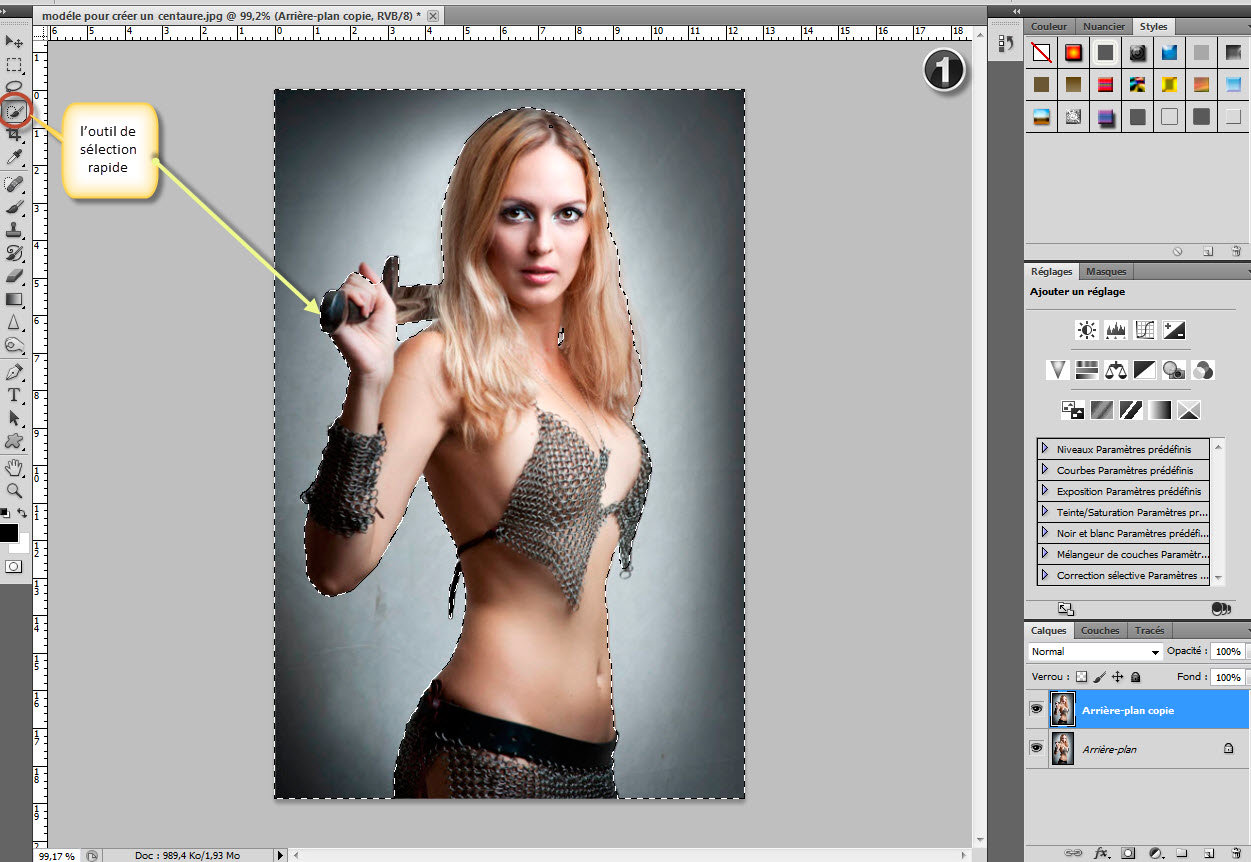Select the Zoom tool
This screenshot has height=862, width=1251.
14,490
